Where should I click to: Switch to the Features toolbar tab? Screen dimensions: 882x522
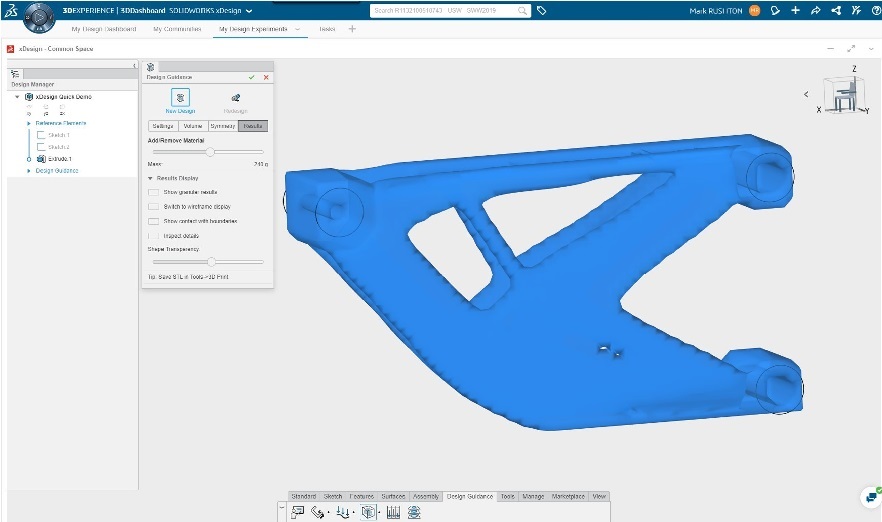(x=362, y=496)
